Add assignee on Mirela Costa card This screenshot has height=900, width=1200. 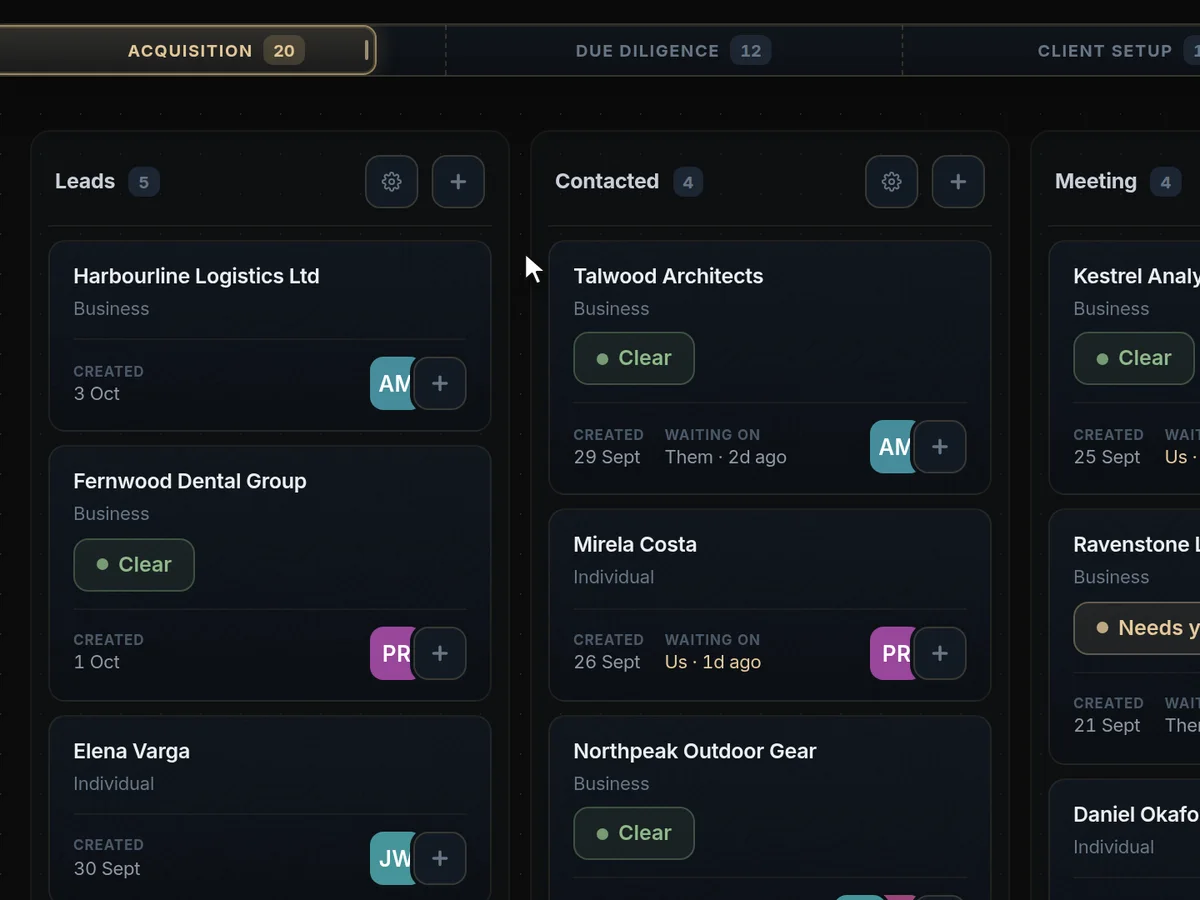[x=940, y=654]
